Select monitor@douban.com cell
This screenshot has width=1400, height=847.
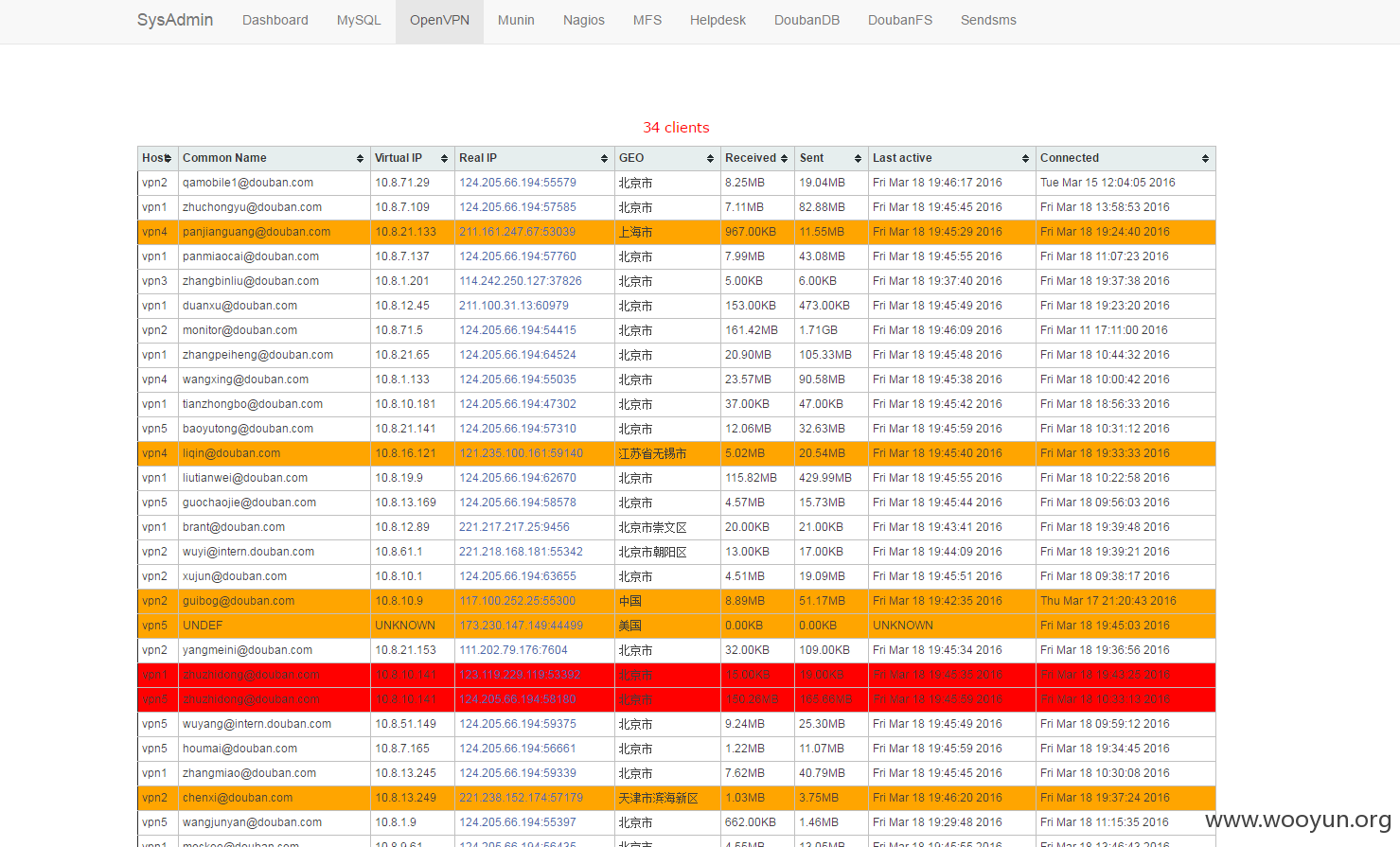coord(275,330)
